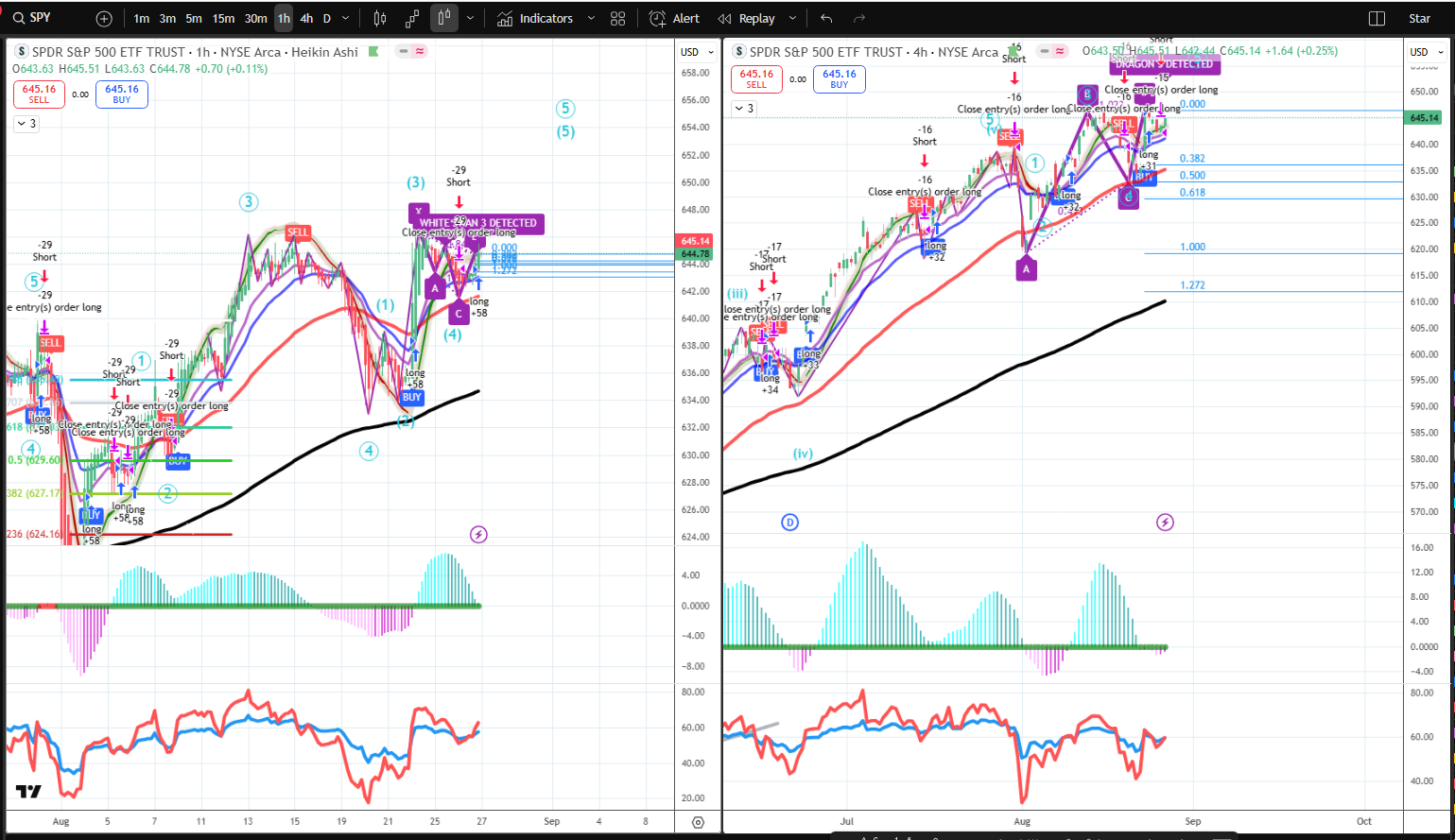Select the 1m timeframe

click(x=141, y=19)
